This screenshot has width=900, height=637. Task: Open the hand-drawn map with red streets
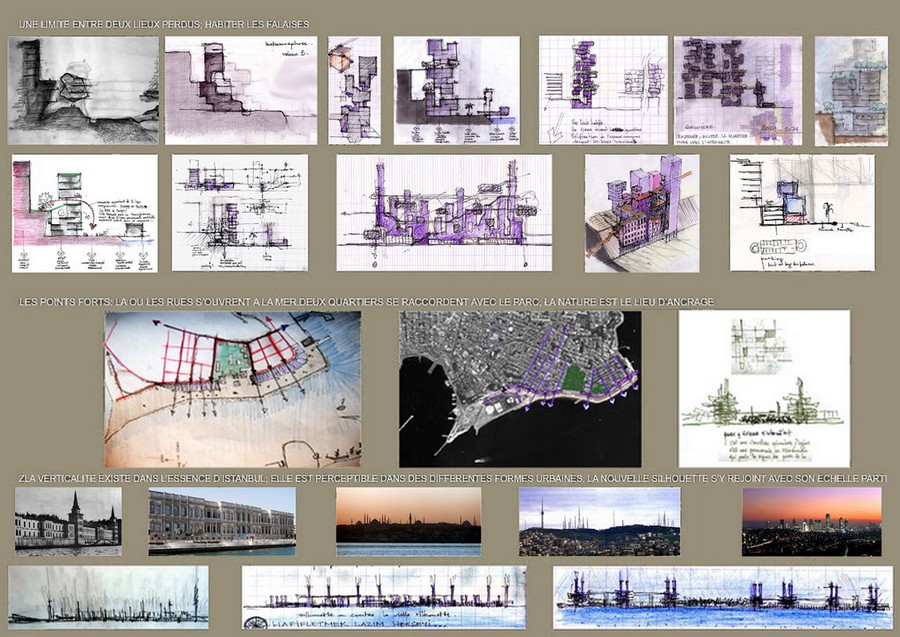tap(232, 389)
